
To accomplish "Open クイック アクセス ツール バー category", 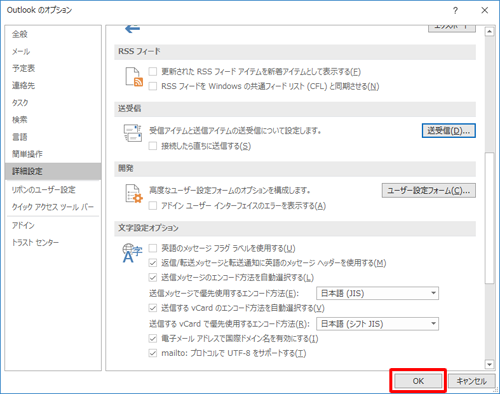I will (53, 207).
